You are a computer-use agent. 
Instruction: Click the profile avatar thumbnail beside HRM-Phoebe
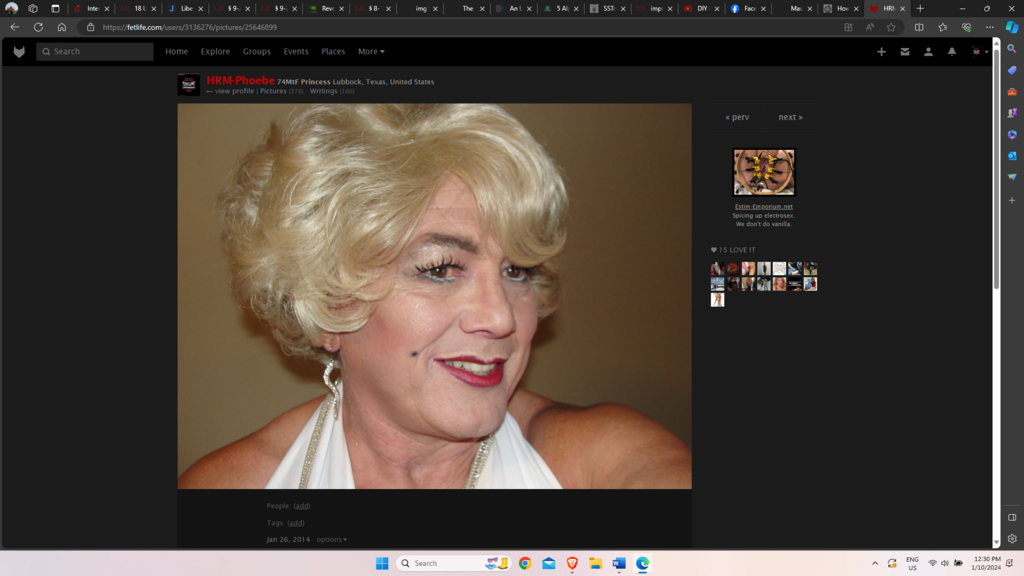pos(189,84)
